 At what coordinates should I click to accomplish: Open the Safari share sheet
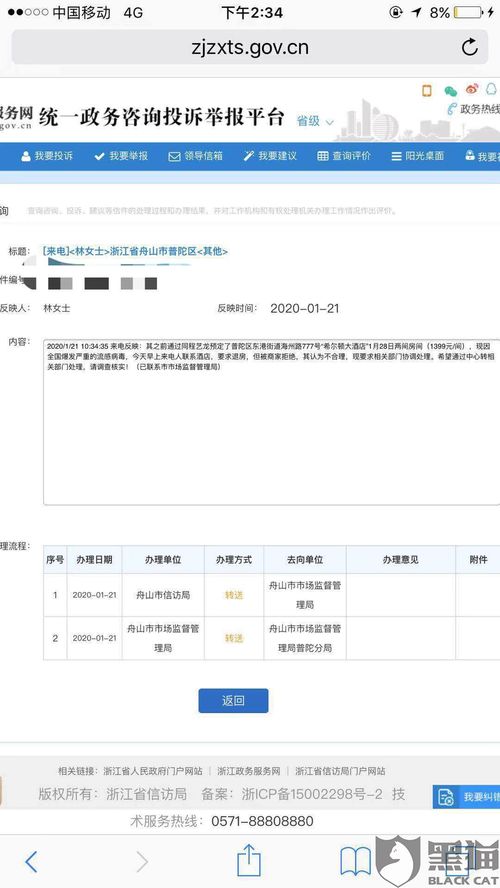point(249,860)
